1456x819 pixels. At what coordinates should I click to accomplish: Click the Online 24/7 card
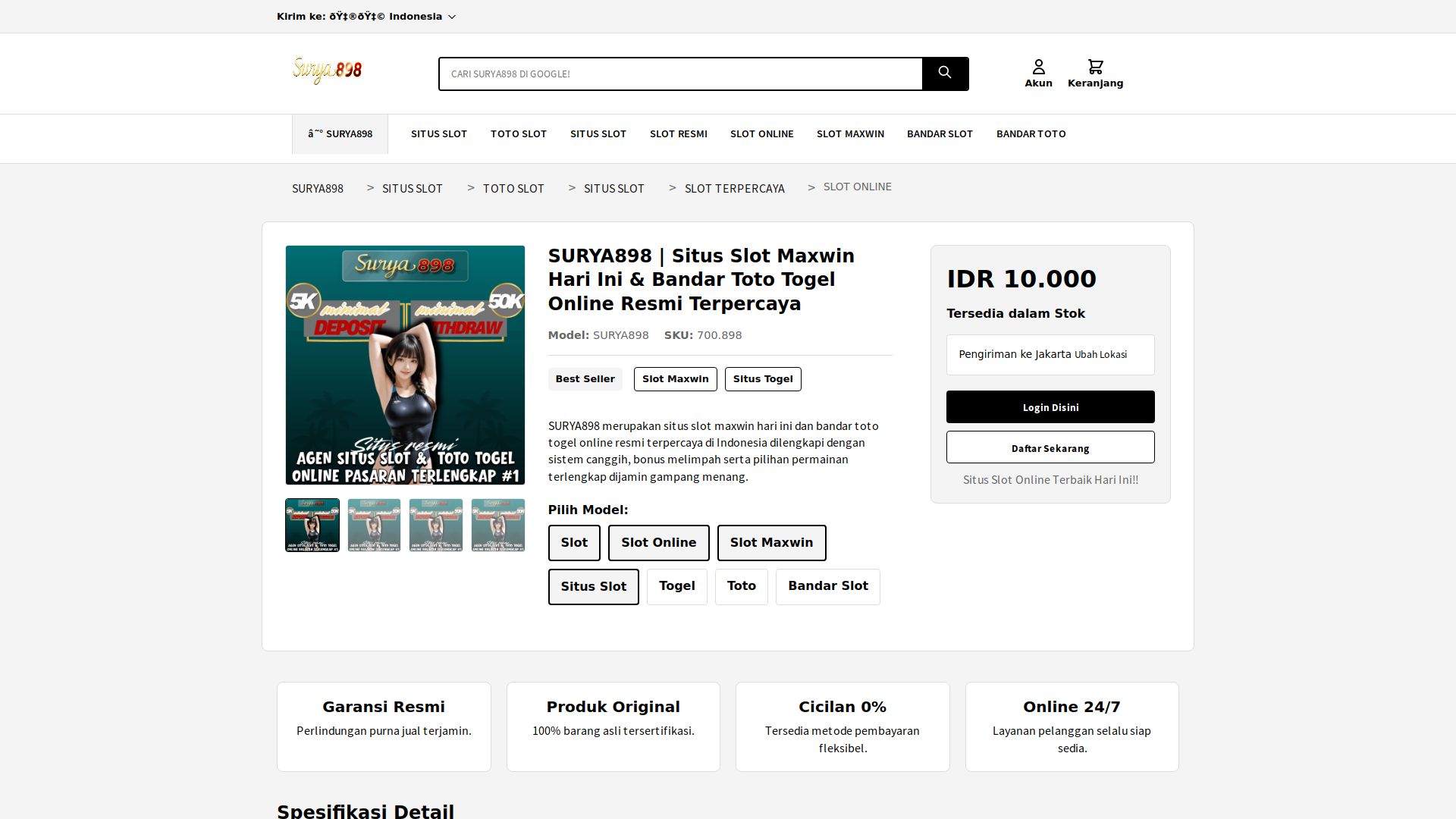pos(1072,726)
